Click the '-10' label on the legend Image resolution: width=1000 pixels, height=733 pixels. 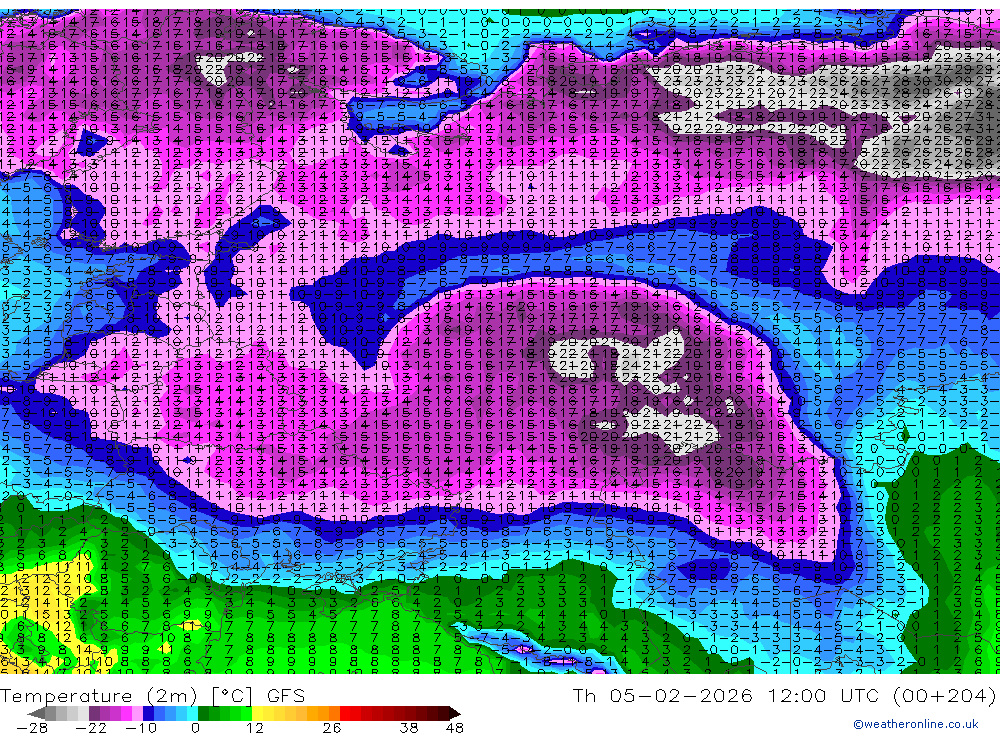pos(141,727)
